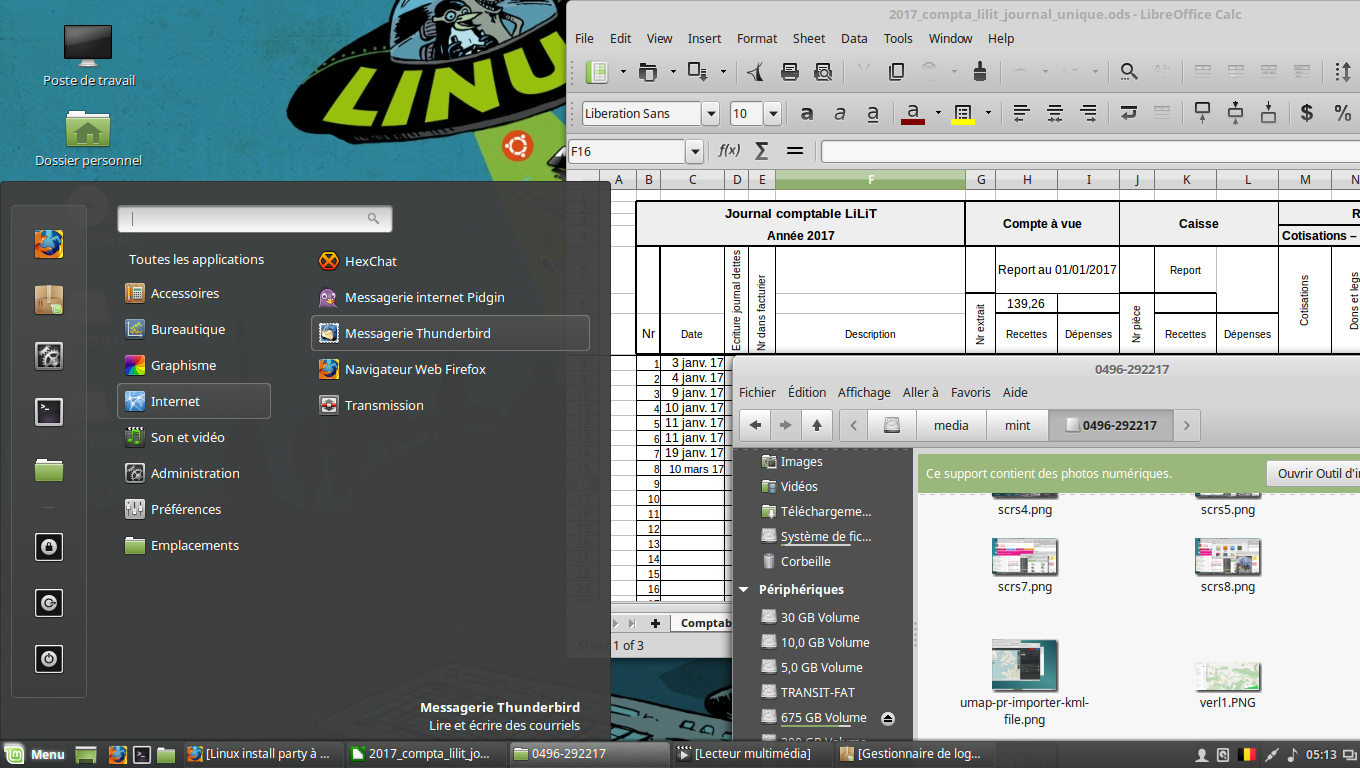Open the terminal icon in Mint menu sidebar
The image size is (1360, 768).
[x=48, y=411]
